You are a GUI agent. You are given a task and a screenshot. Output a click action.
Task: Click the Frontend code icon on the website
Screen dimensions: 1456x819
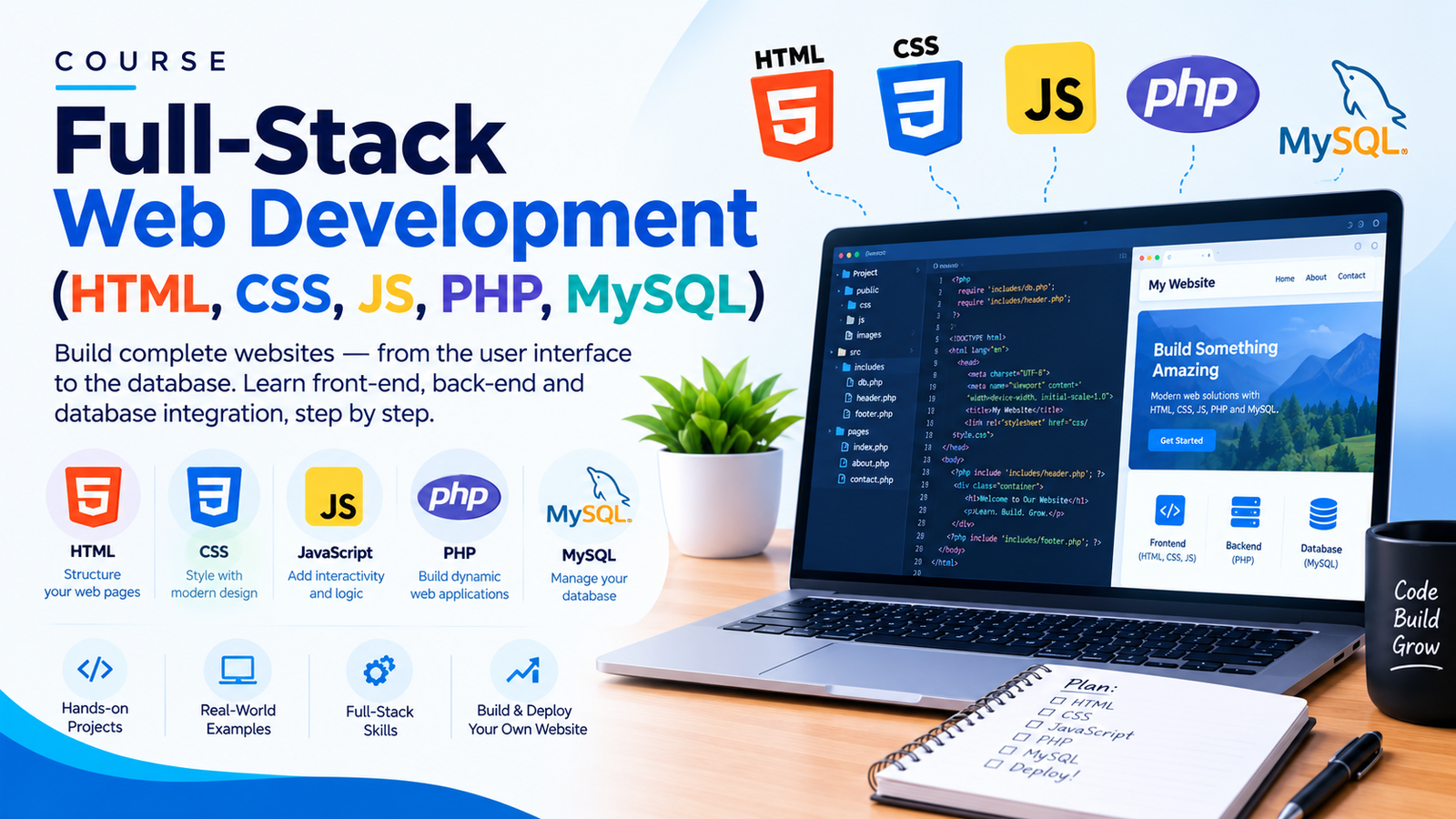click(1170, 511)
